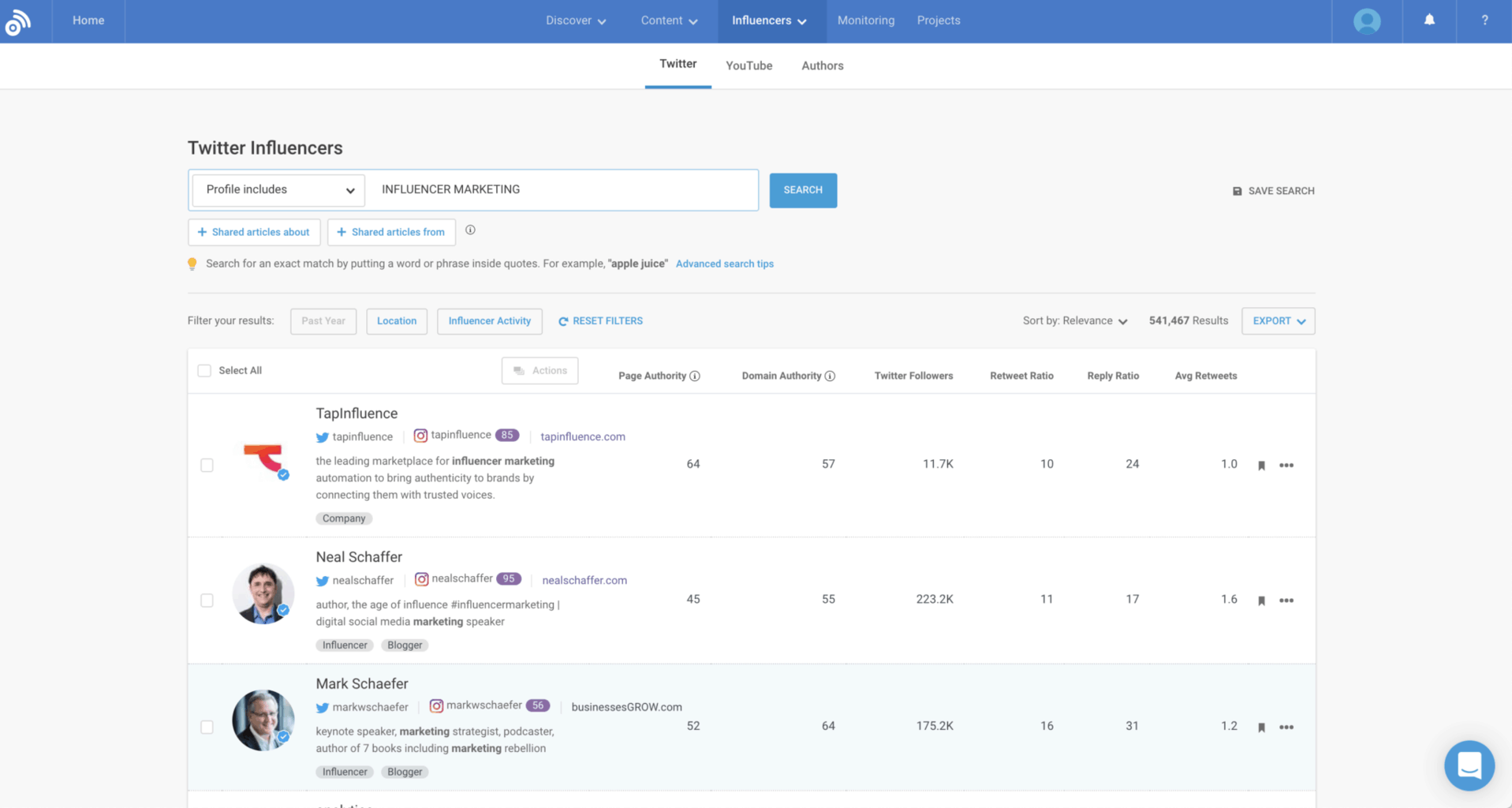Click the help question mark icon

pos(1484,21)
